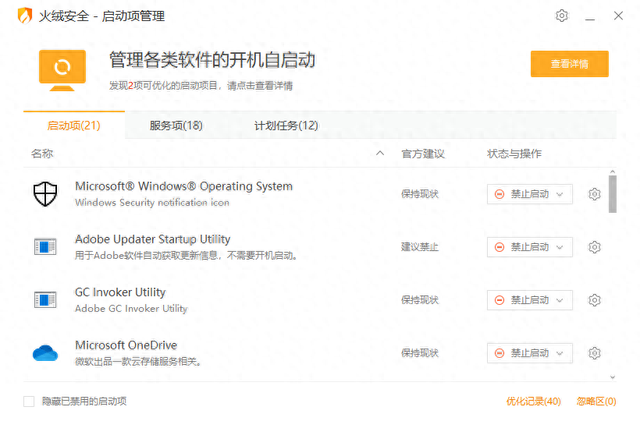The width and height of the screenshot is (640, 421).
Task: Click the 保持现状 recommendation for OneDrive
Action: pyautogui.click(x=420, y=353)
